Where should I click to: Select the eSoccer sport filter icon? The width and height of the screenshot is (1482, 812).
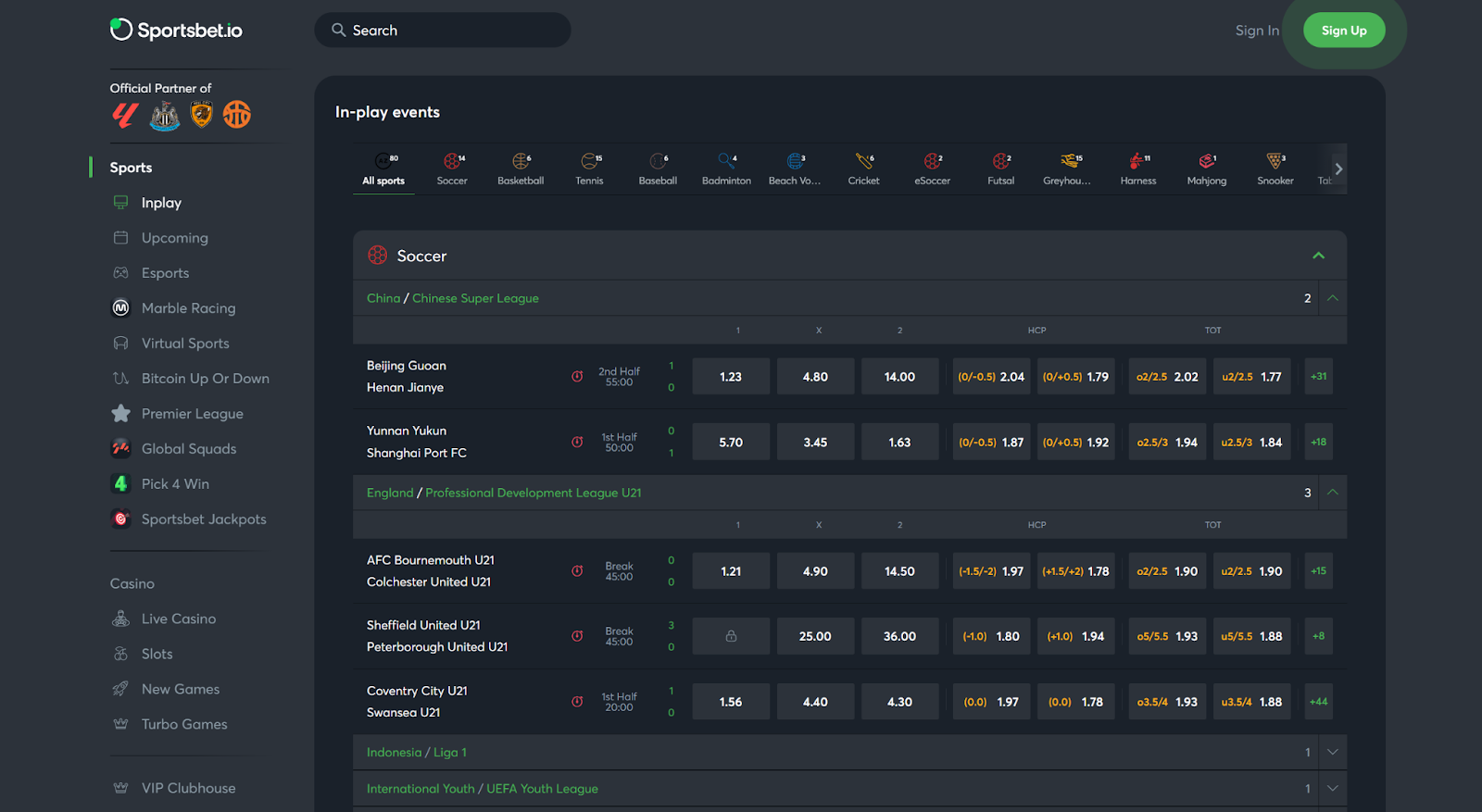click(x=933, y=161)
